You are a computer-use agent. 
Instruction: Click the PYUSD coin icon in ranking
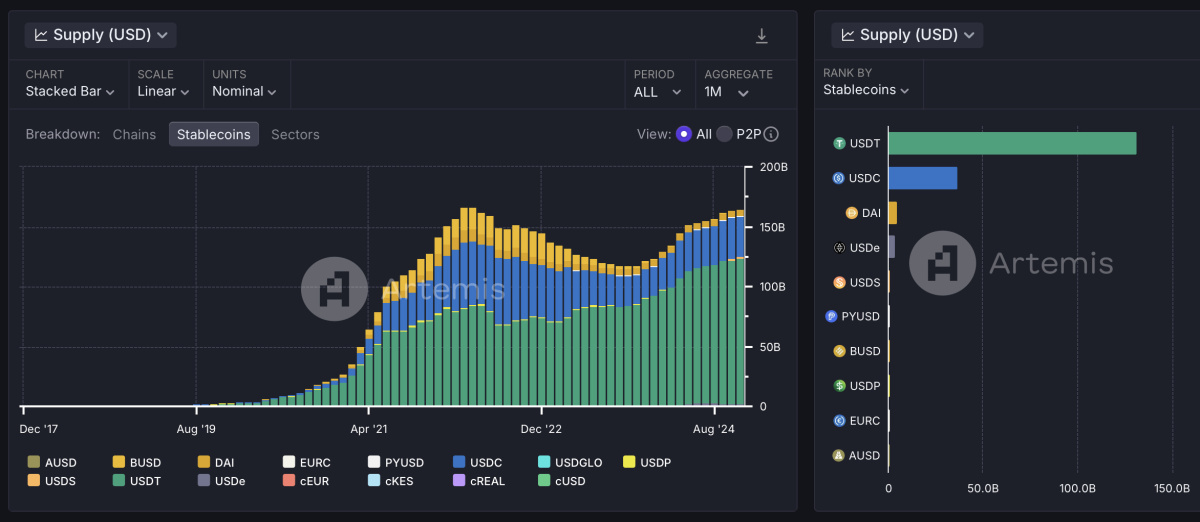pyautogui.click(x=831, y=317)
